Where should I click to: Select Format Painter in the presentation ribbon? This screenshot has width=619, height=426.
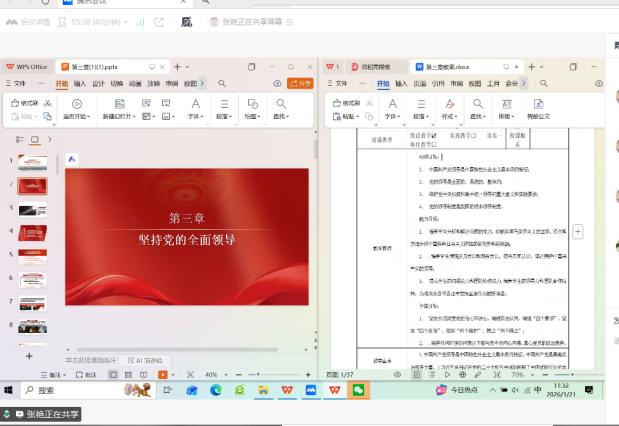[25, 103]
